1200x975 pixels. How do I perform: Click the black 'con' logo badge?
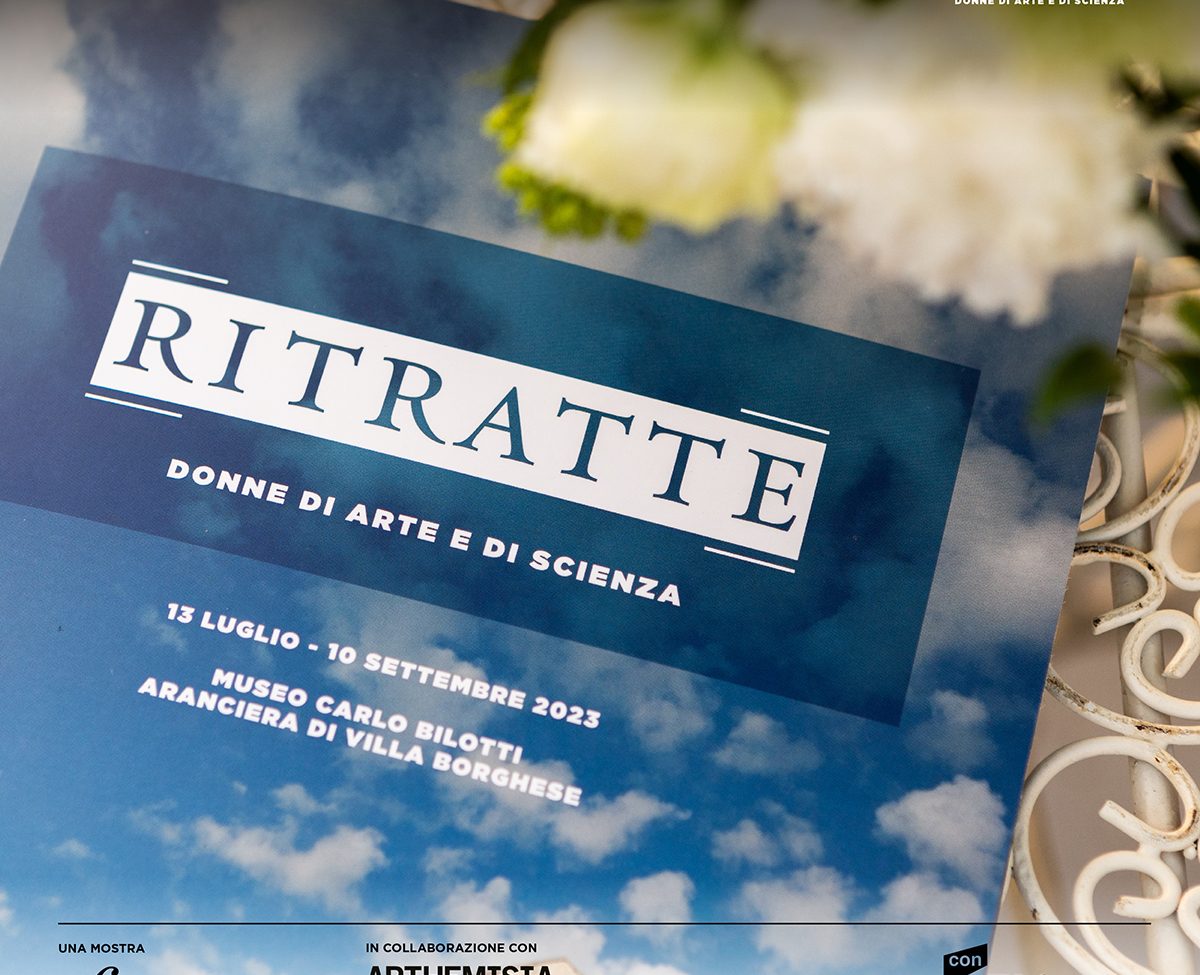tap(964, 962)
